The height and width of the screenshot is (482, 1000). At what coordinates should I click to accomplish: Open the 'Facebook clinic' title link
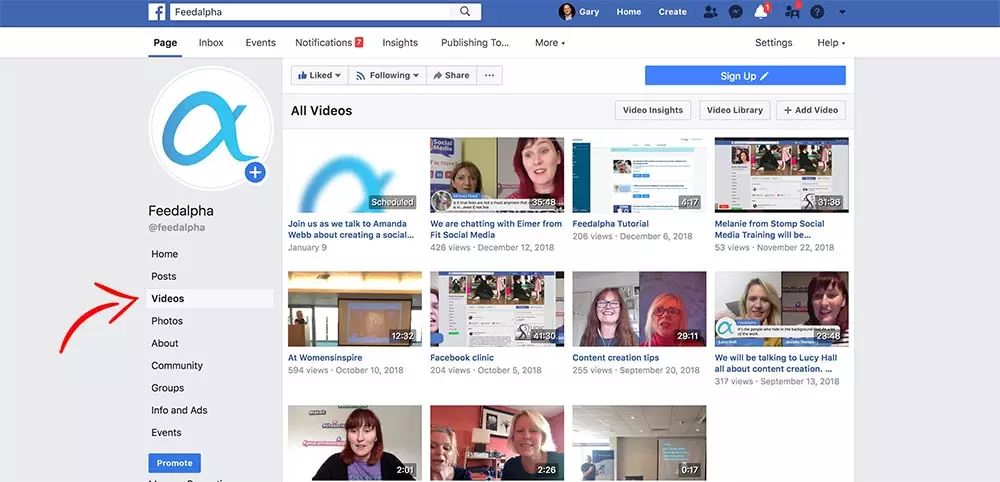(x=462, y=358)
